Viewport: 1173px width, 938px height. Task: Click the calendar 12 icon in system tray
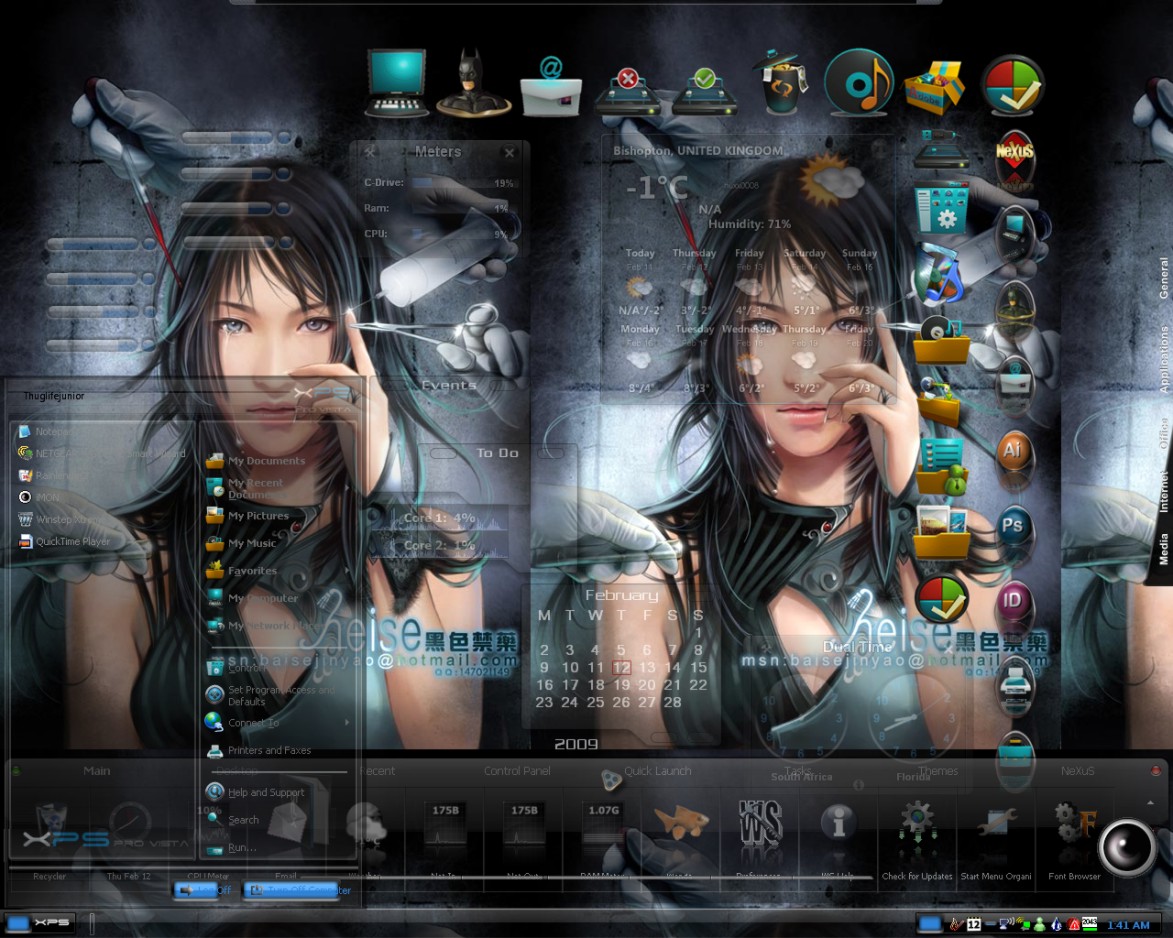click(x=974, y=925)
